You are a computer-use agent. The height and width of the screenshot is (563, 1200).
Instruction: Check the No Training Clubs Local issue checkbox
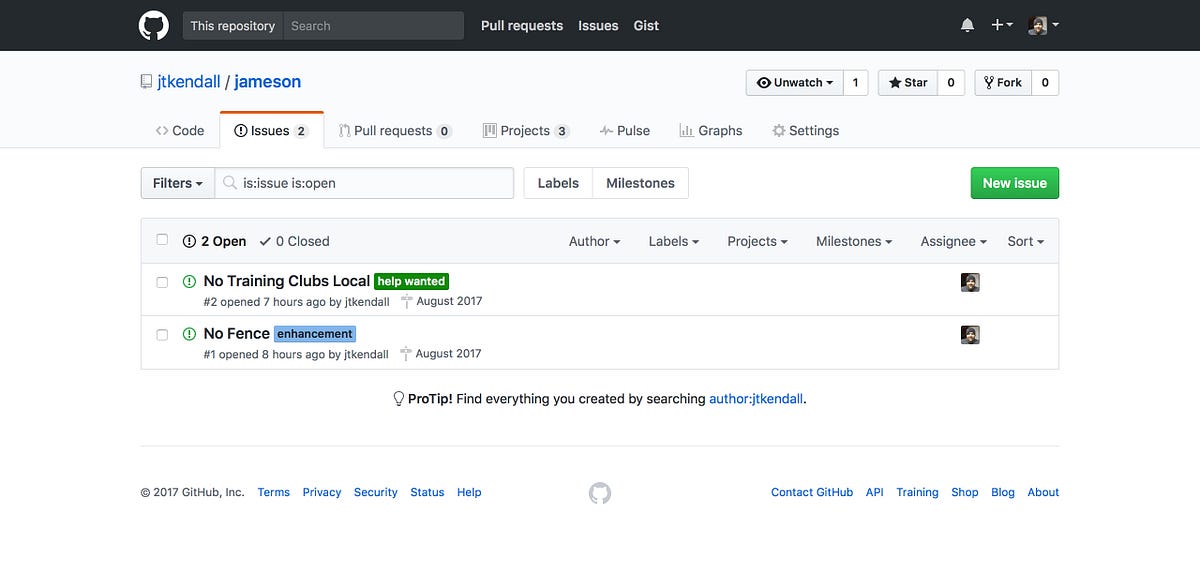(162, 282)
